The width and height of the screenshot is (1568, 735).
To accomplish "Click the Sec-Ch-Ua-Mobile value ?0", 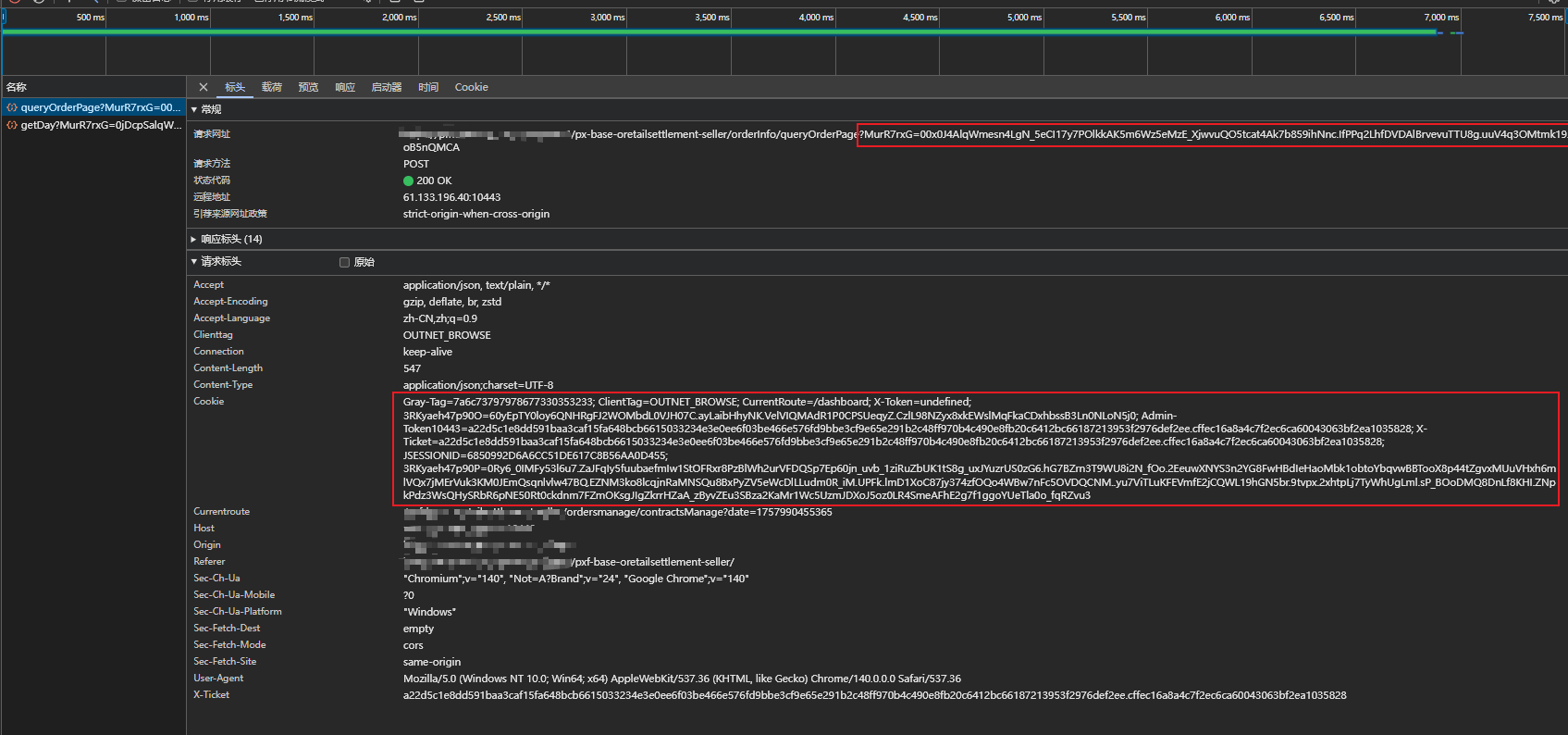I will click(x=409, y=595).
